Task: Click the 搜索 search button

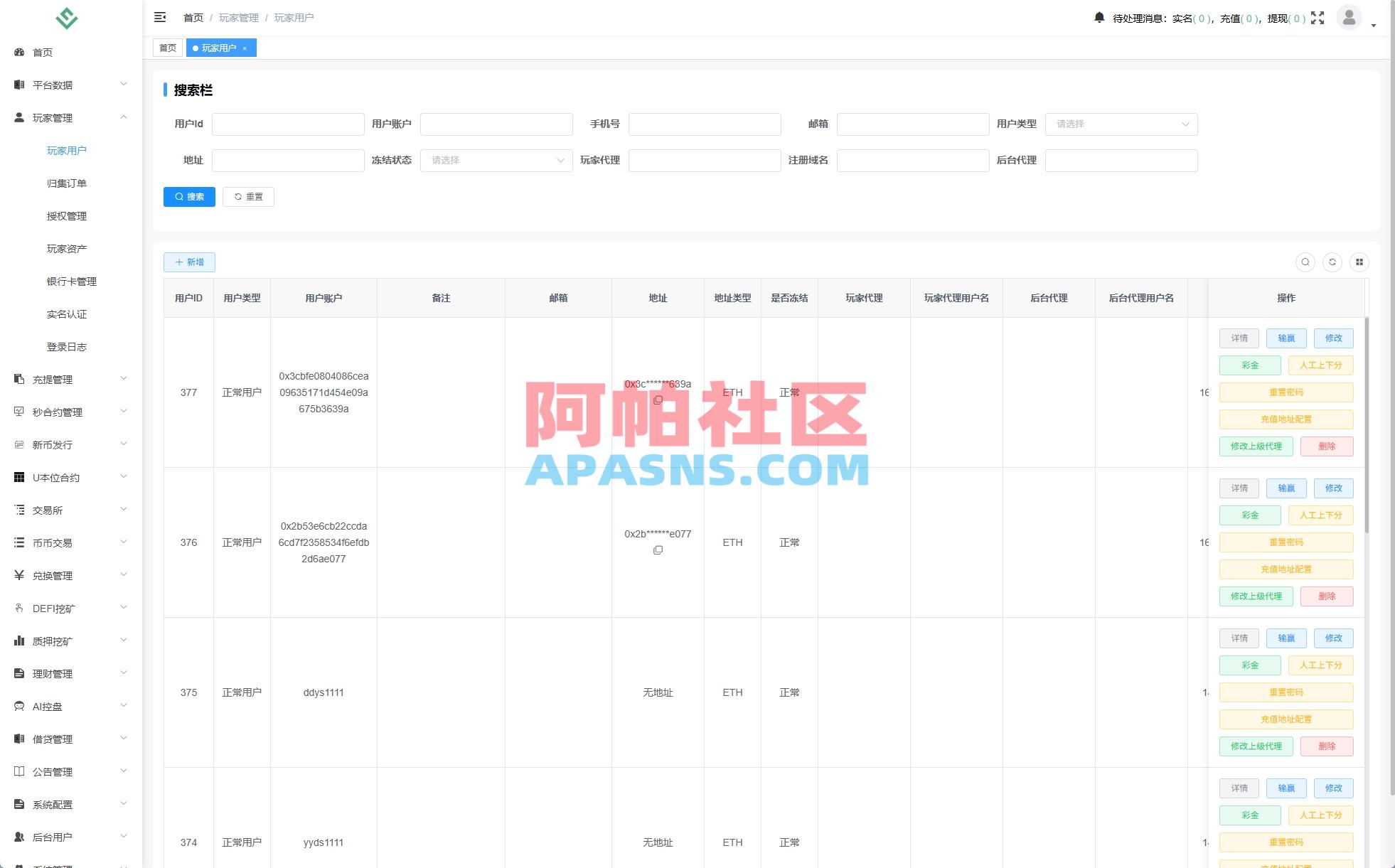Action: click(x=189, y=197)
